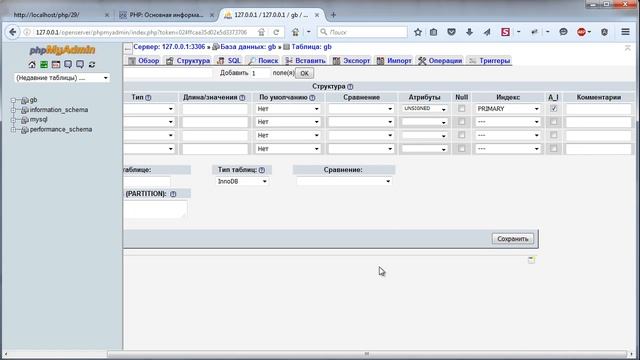Open first row default value Нет dropdown
The width and height of the screenshot is (640, 360).
288,109
